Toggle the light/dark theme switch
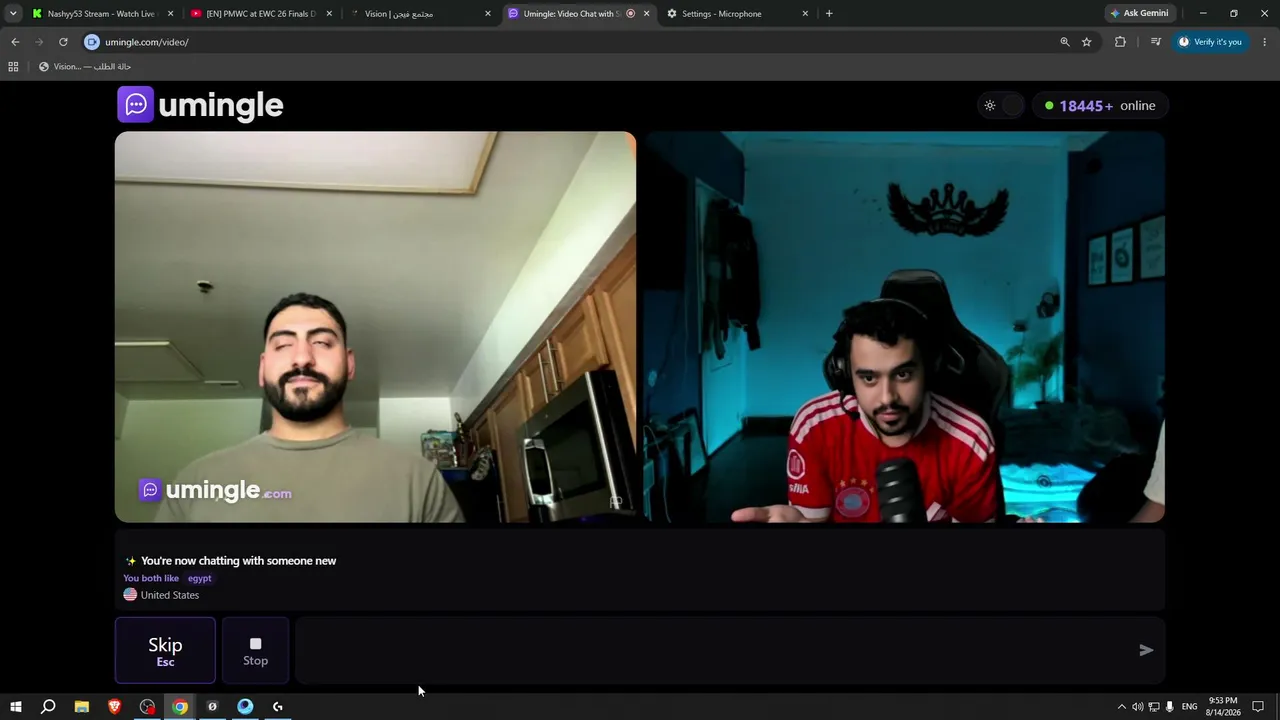Viewport: 1280px width, 720px height. [x=1001, y=106]
